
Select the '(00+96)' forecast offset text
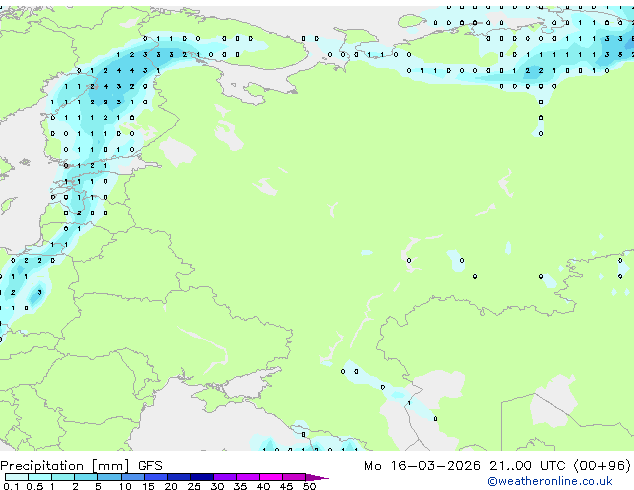click(602, 466)
